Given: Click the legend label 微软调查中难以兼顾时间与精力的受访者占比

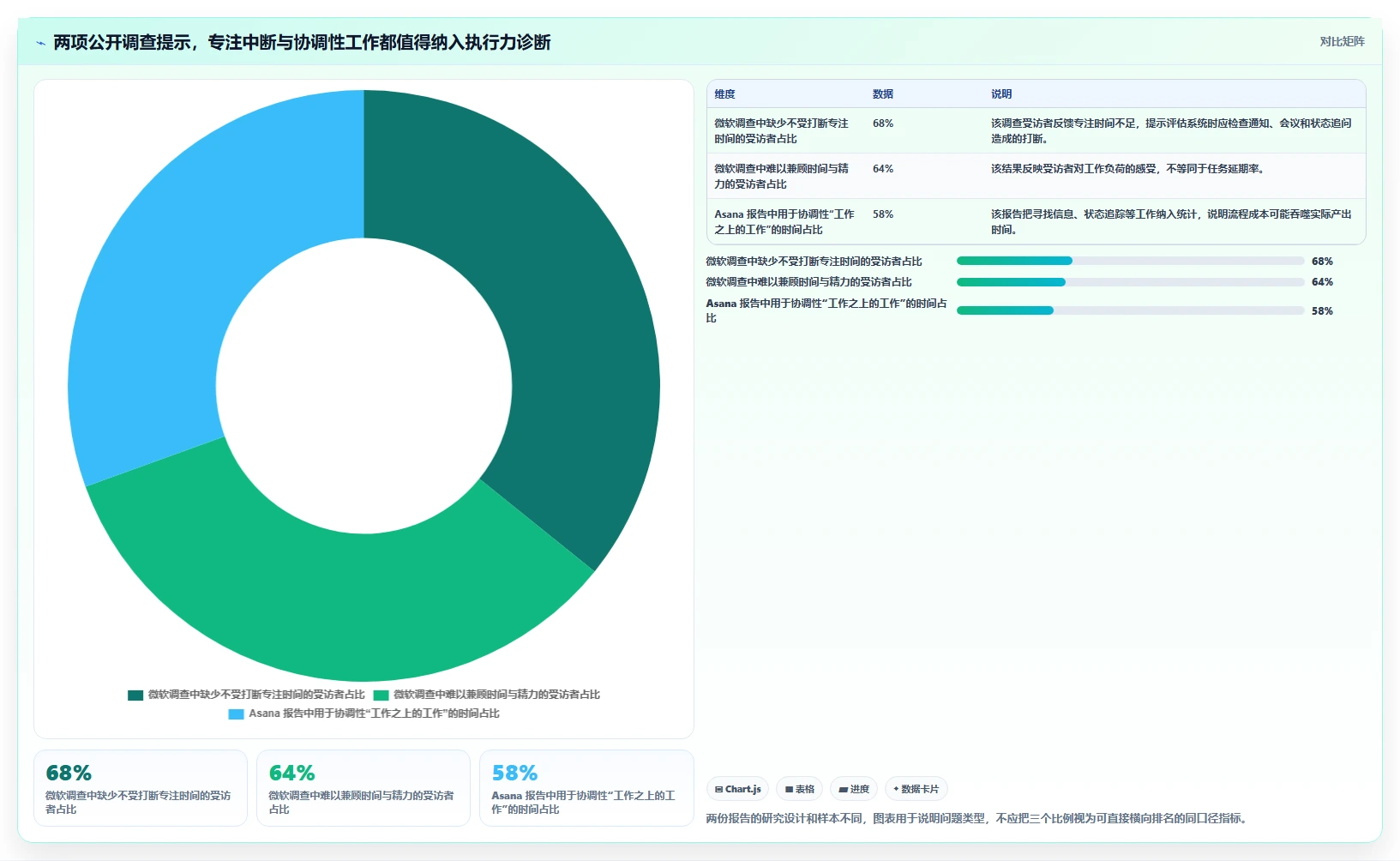Looking at the screenshot, I should click(496, 695).
